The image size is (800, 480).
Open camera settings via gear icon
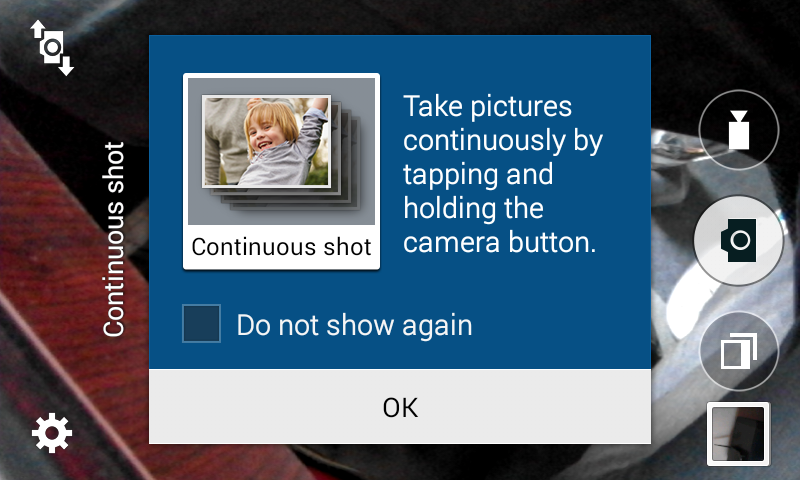point(52,434)
